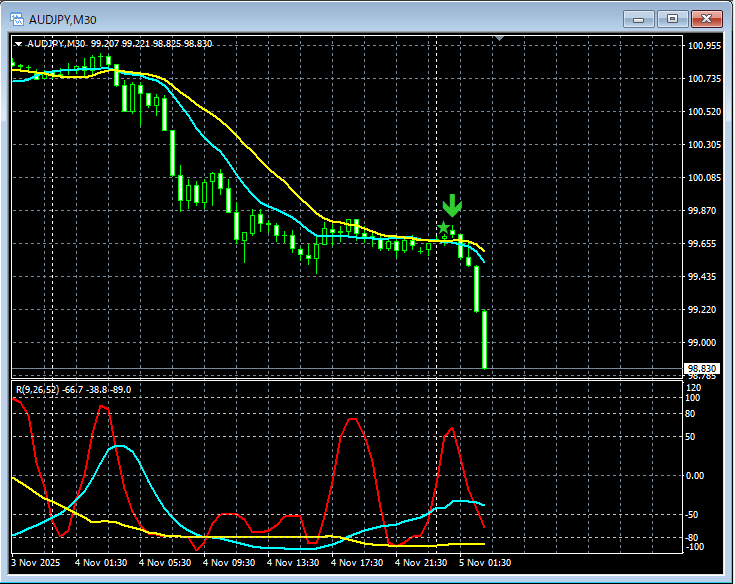This screenshot has width=735, height=584.
Task: Select the chart shift triangle marker
Action: 500,38
